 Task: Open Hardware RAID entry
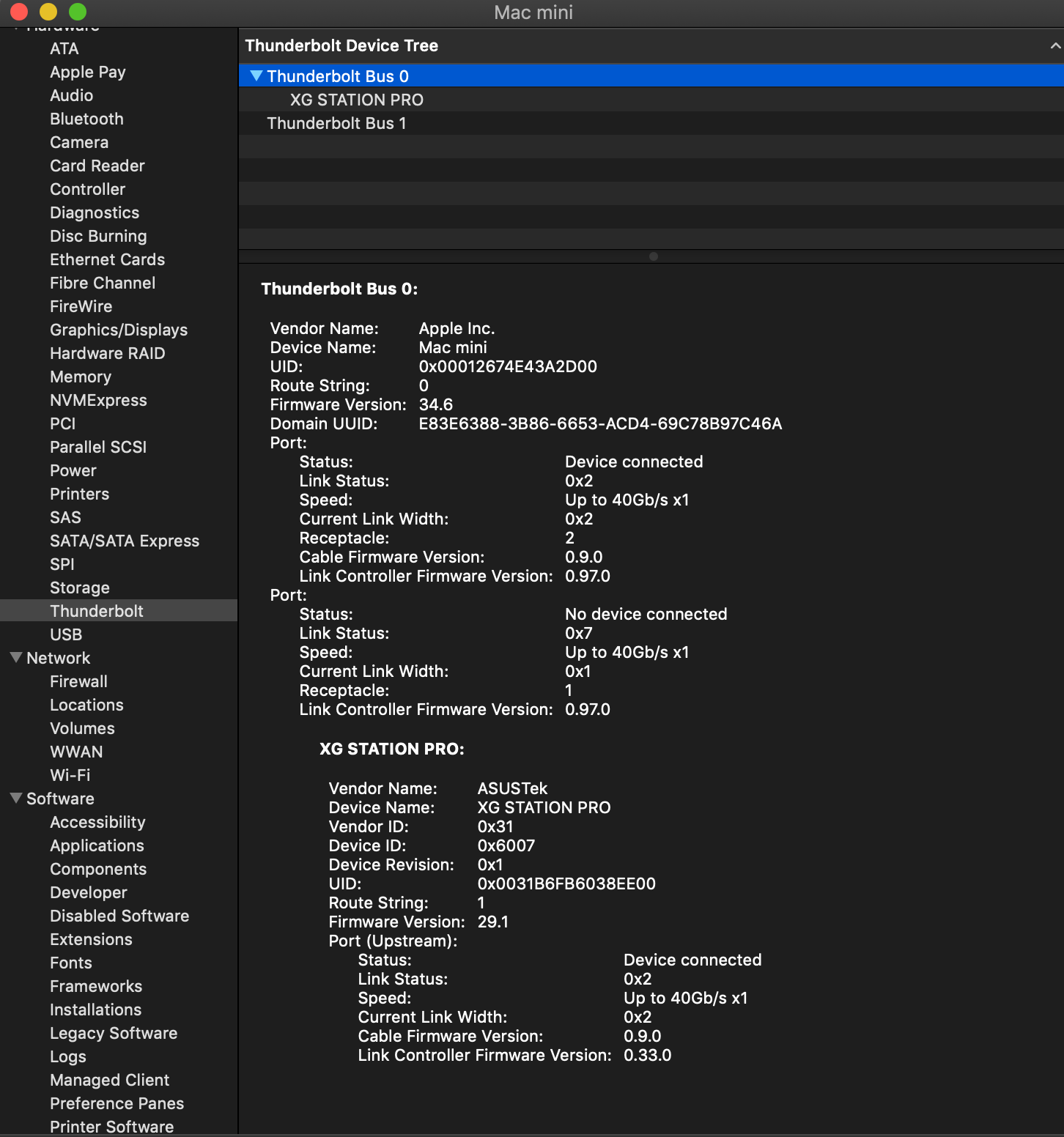point(108,353)
